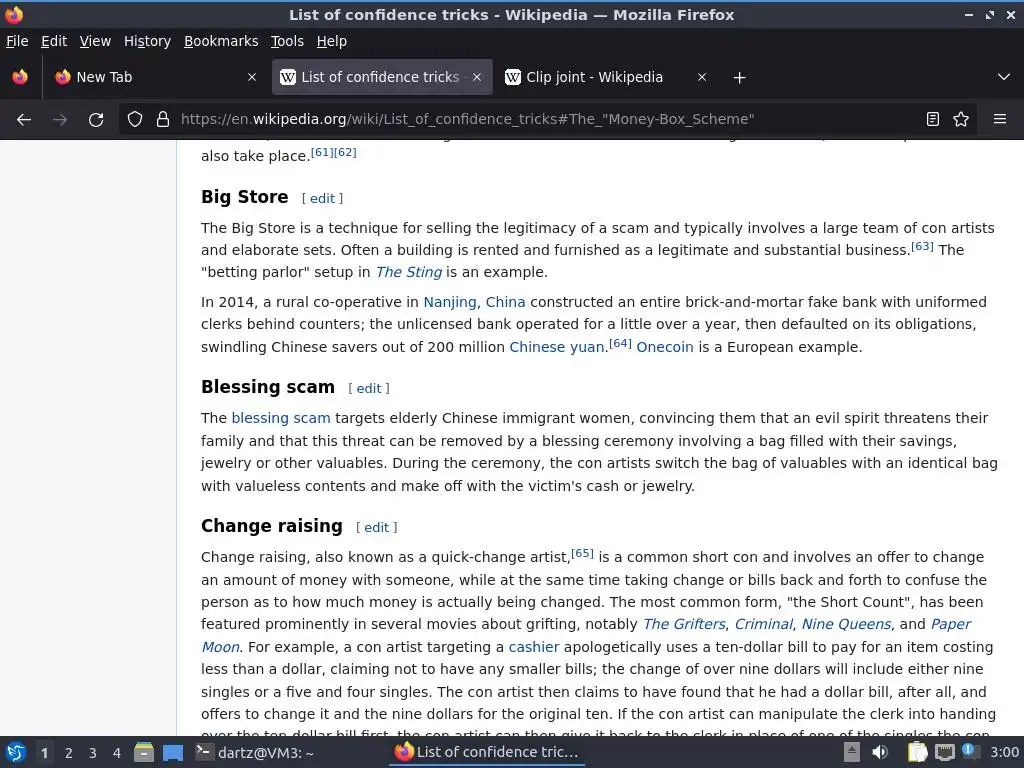1024x768 pixels.
Task: Switch to workspace 3 in taskbar pager
Action: [93, 753]
